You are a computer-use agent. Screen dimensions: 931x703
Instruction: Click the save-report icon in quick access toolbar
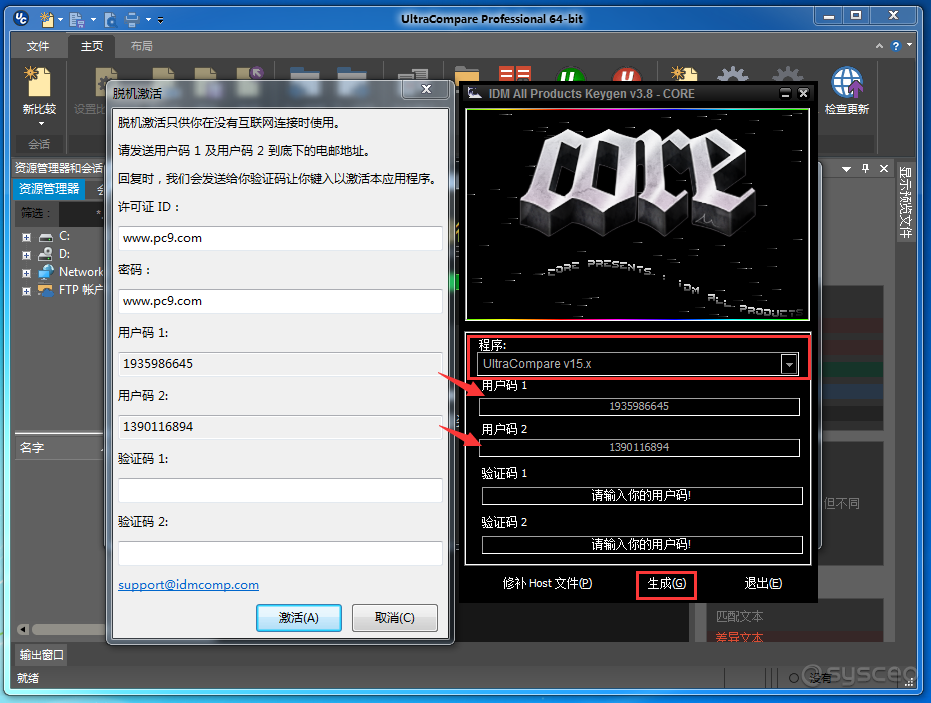pos(77,20)
